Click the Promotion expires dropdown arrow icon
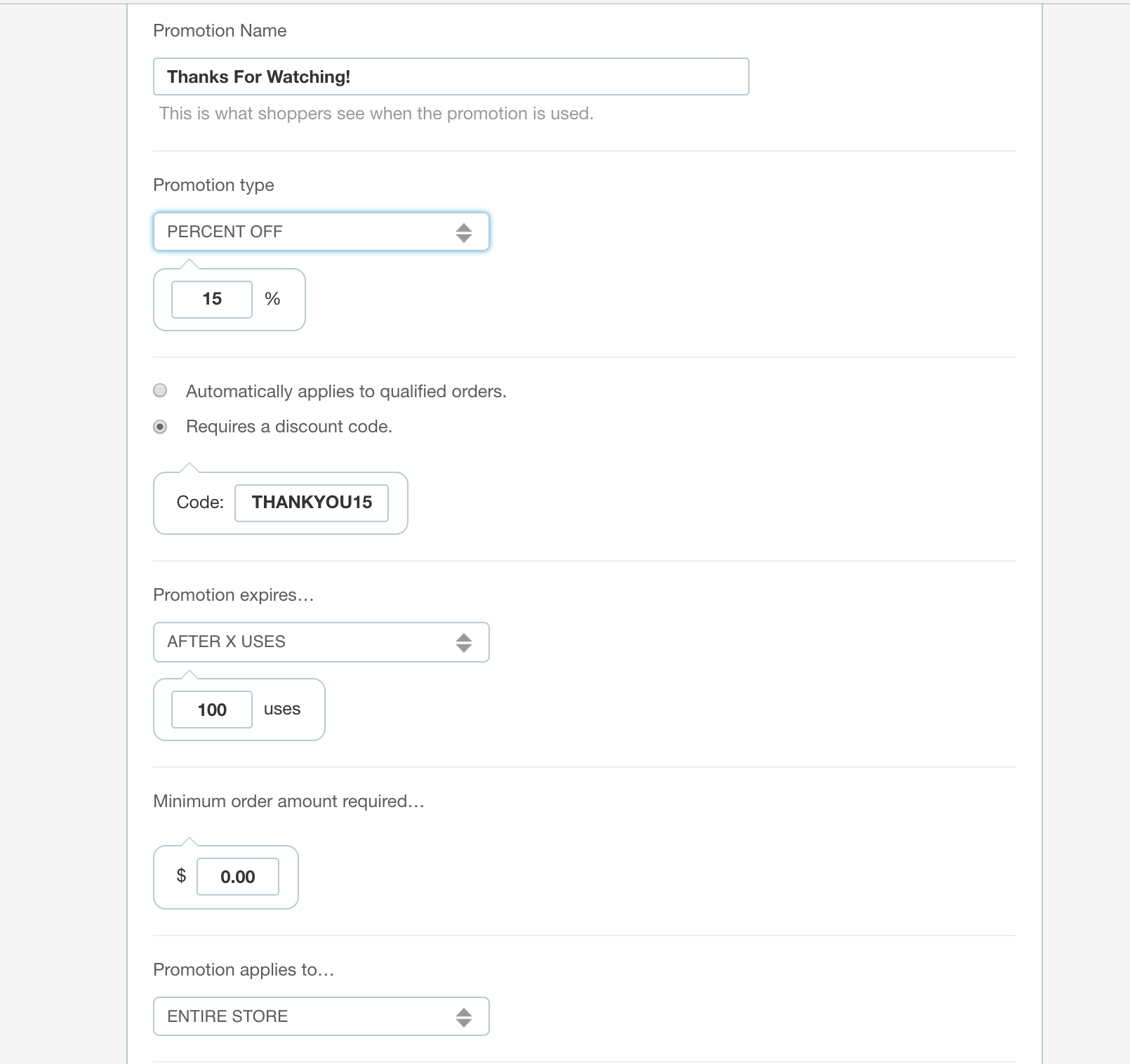Viewport: 1130px width, 1064px height. point(463,642)
